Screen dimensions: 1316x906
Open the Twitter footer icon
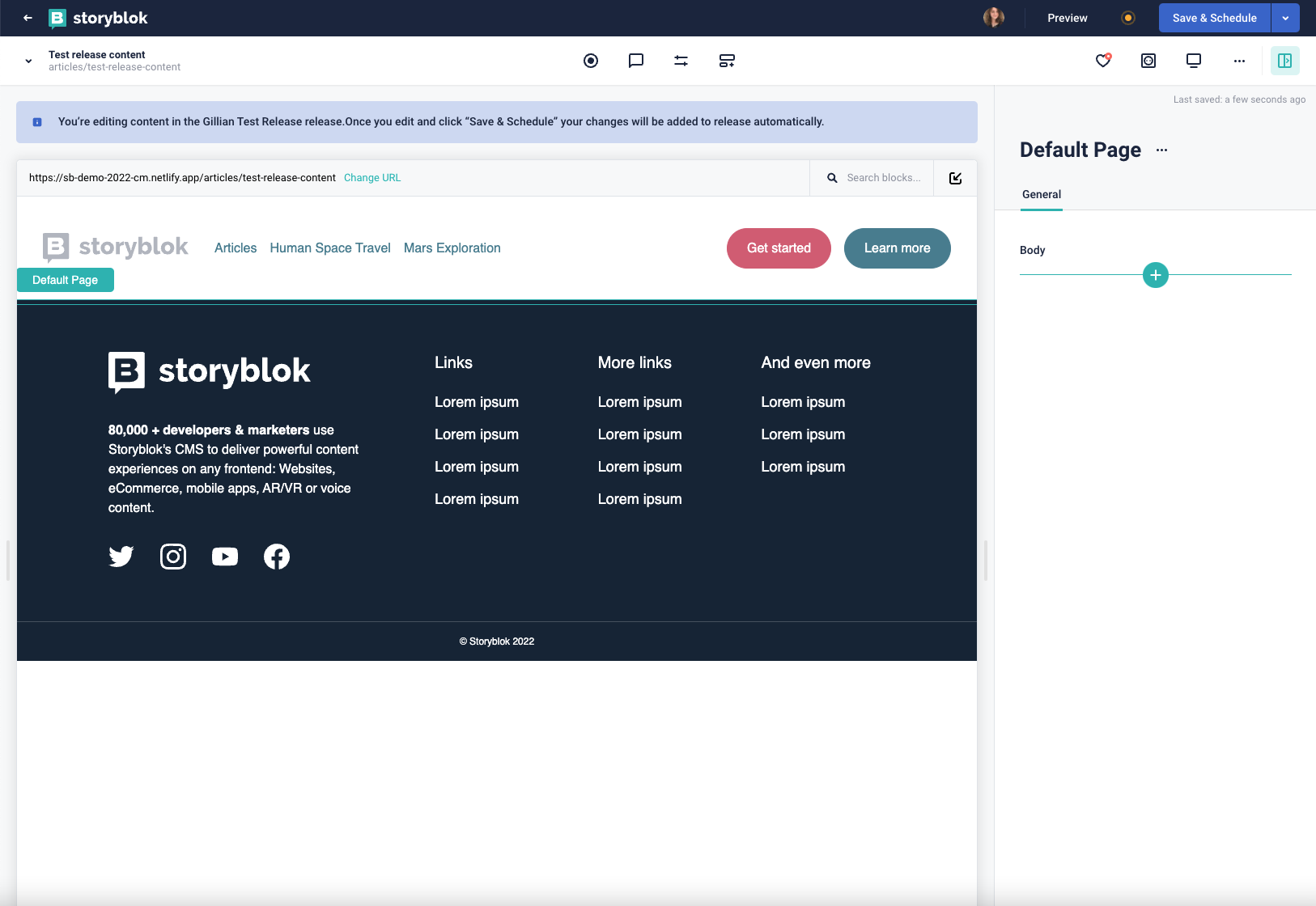[121, 557]
